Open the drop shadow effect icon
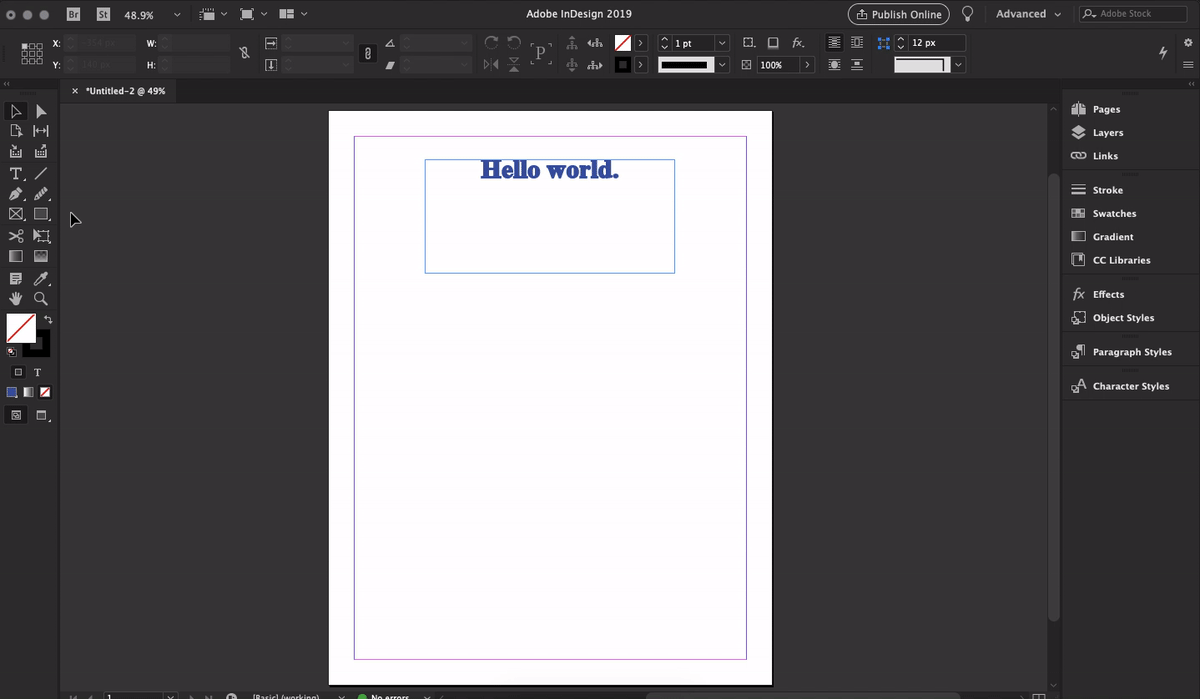 click(773, 43)
